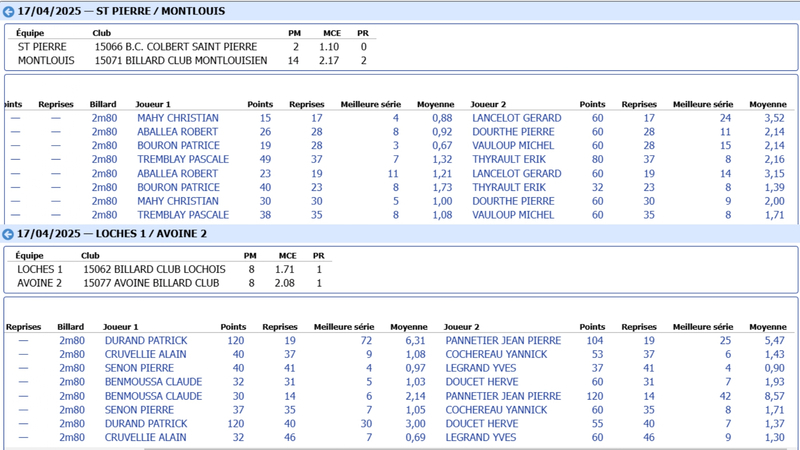Open DURAND PATRICK in the row with average 6,31
800x450 pixels.
pyautogui.click(x=146, y=340)
